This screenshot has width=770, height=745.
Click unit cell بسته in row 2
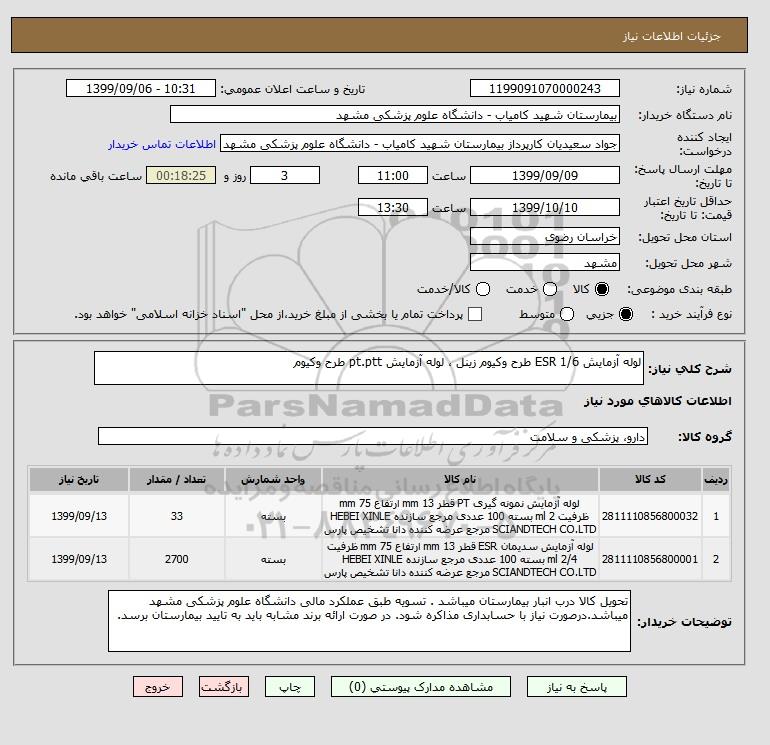[273, 559]
